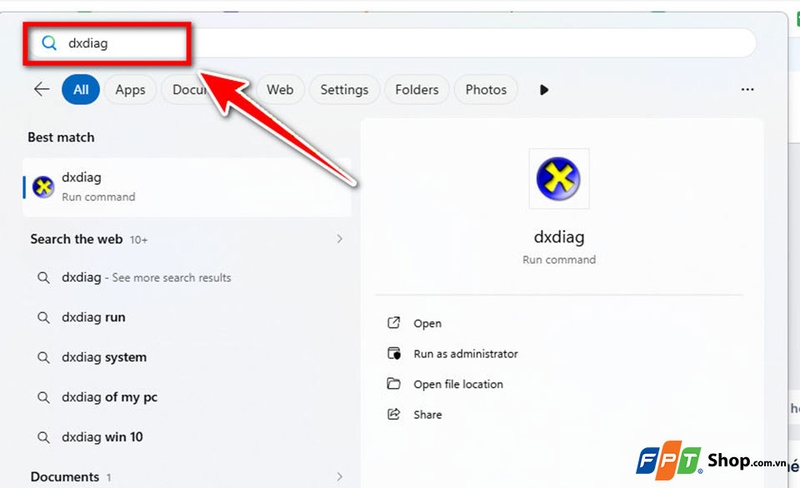Select the All filter tab
800x488 pixels.
tap(81, 89)
